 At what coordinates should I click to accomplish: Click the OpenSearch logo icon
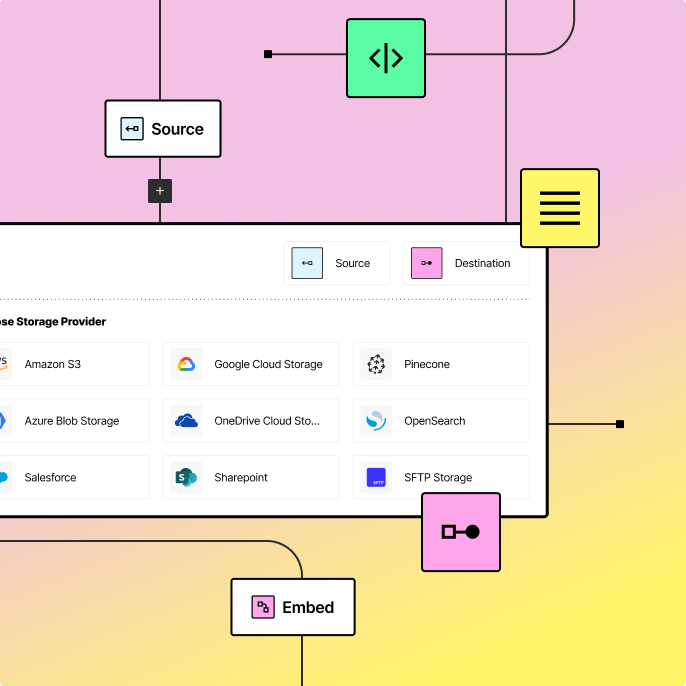(x=376, y=421)
